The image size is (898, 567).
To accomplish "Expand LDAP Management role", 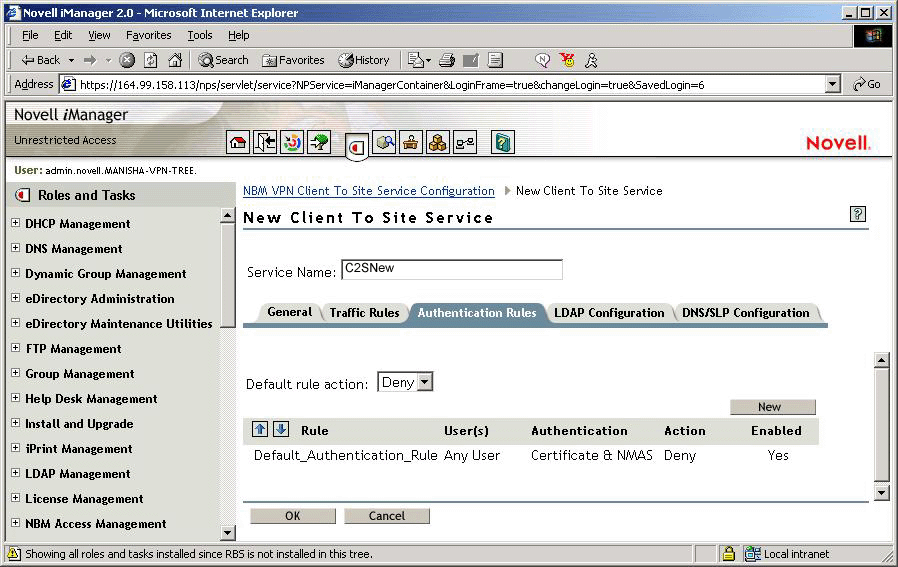I will pyautogui.click(x=15, y=472).
